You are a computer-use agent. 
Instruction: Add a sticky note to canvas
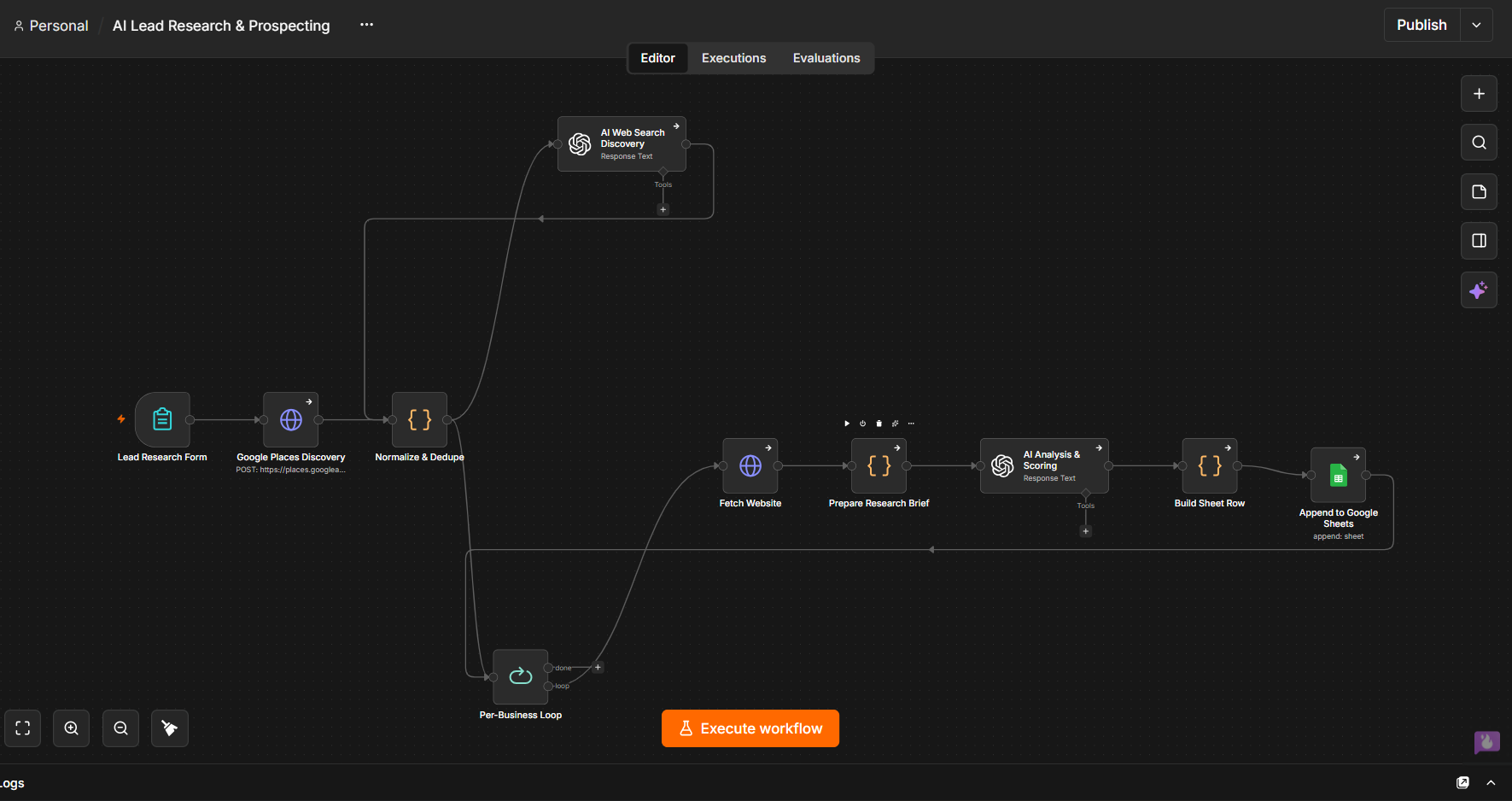pyautogui.click(x=1479, y=192)
